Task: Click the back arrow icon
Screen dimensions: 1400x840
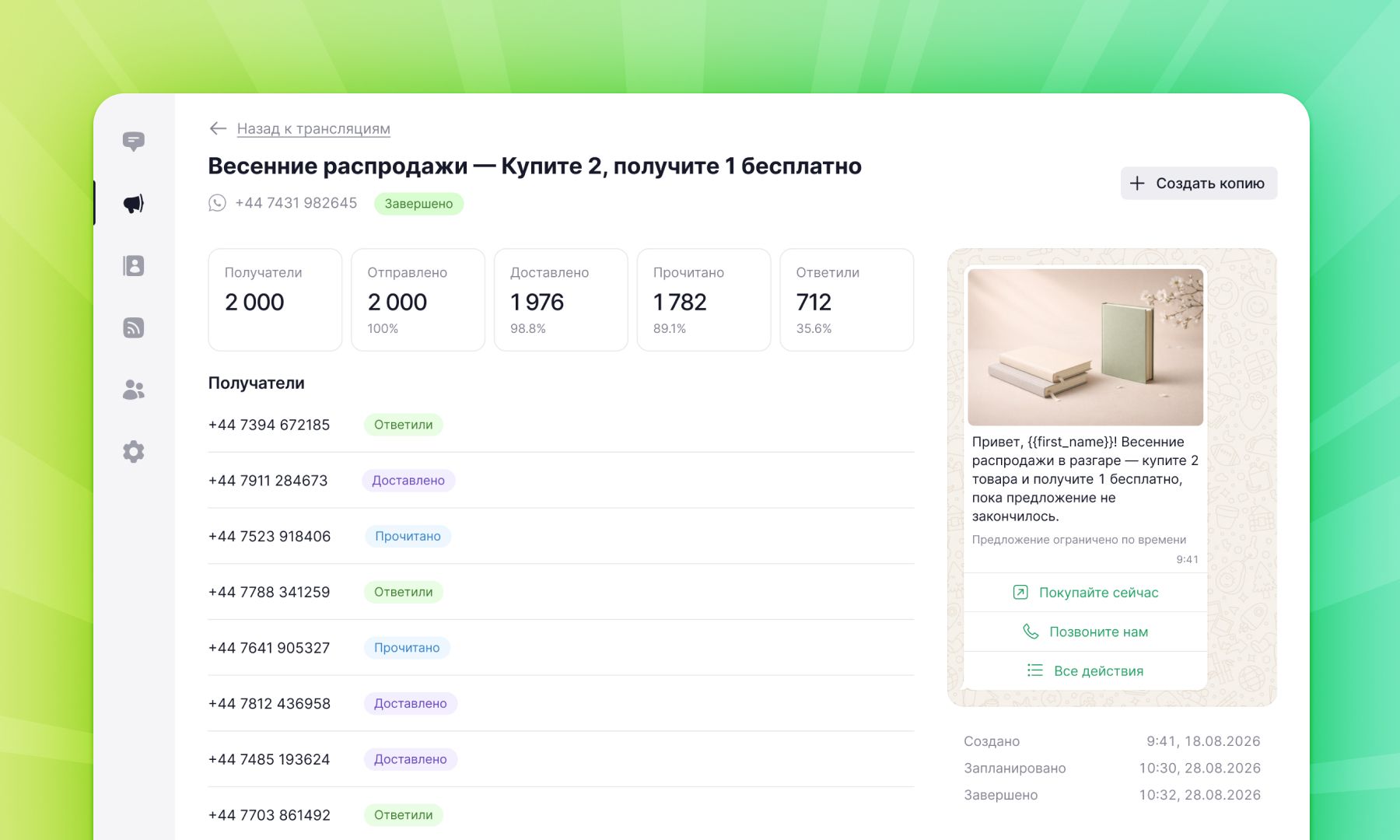Action: (x=218, y=128)
